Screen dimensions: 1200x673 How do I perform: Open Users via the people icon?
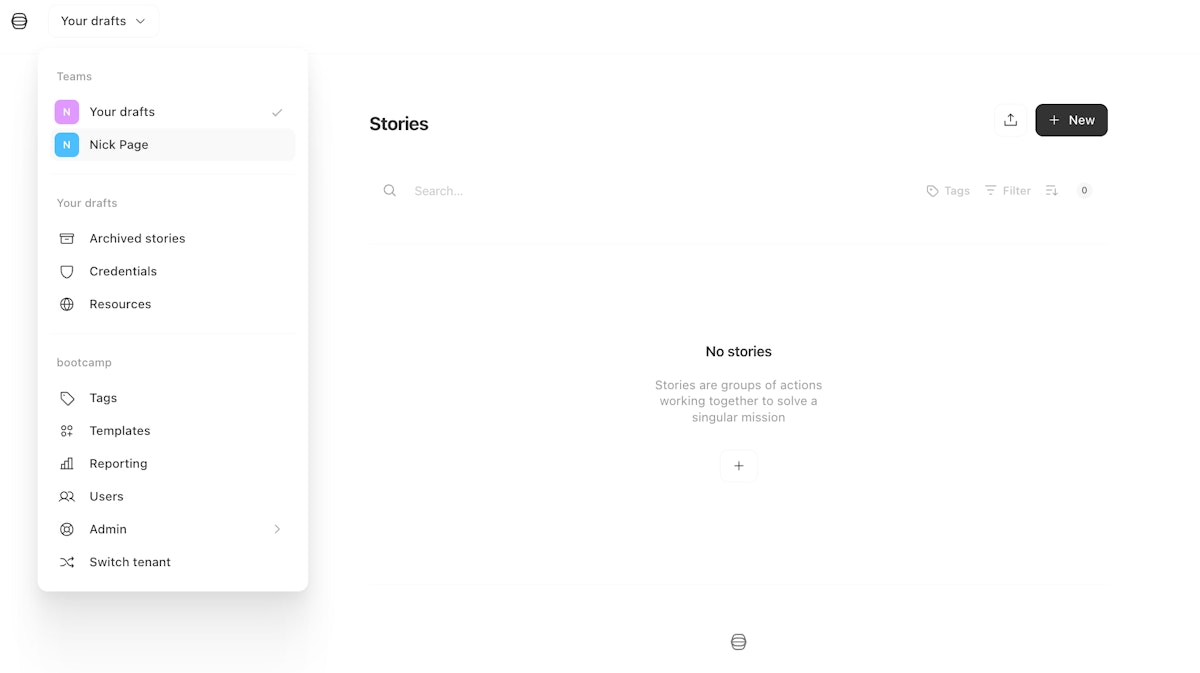pyautogui.click(x=67, y=497)
